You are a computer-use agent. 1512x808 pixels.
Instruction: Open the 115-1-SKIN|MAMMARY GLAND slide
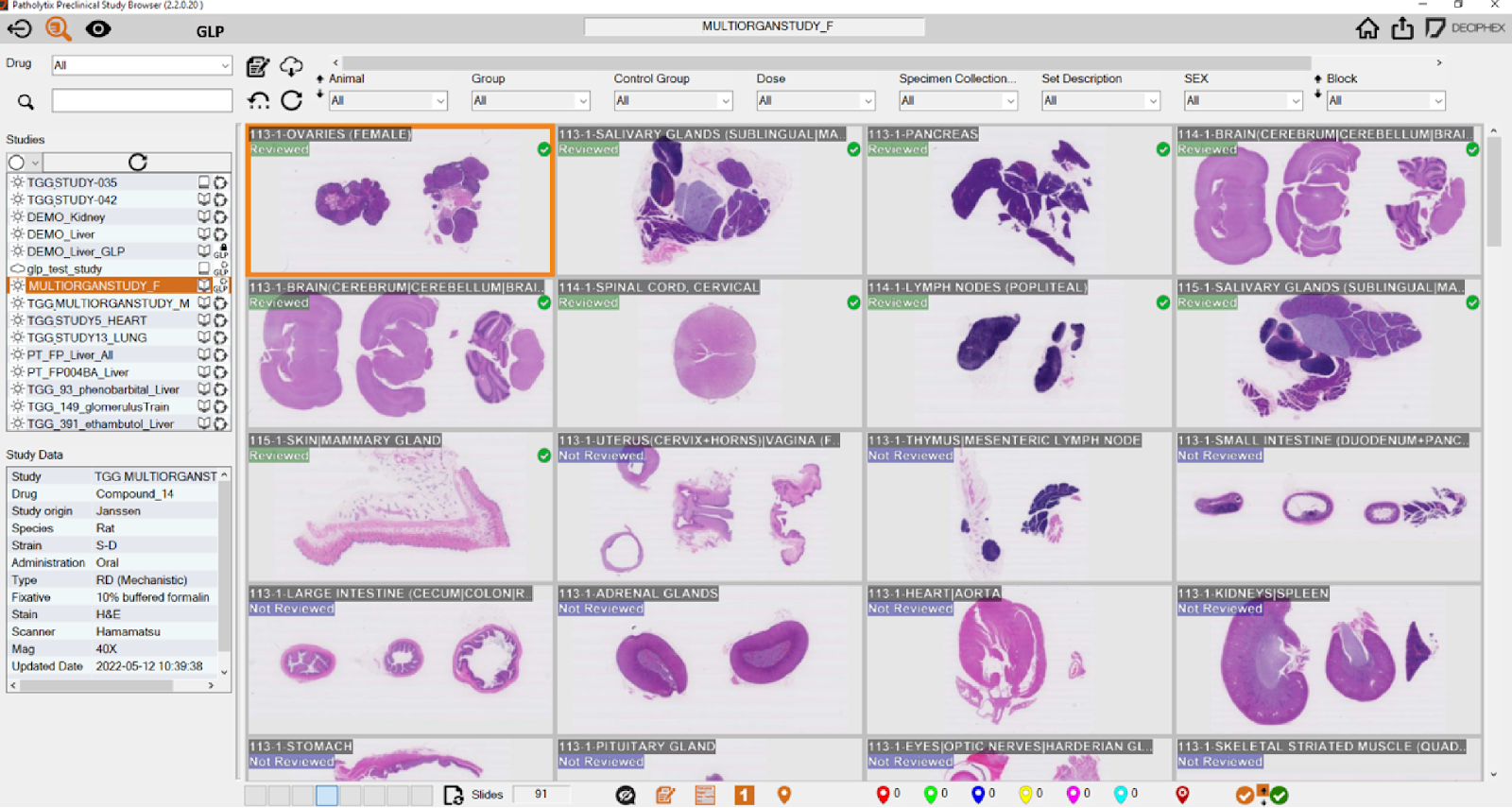coord(400,507)
